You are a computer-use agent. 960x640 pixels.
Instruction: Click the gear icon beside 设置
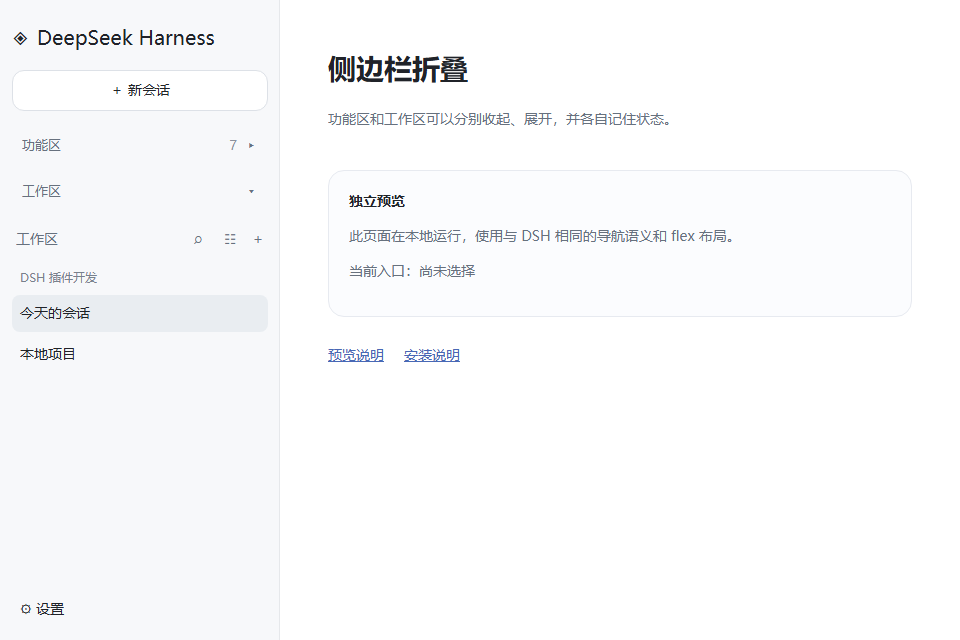[26, 609]
